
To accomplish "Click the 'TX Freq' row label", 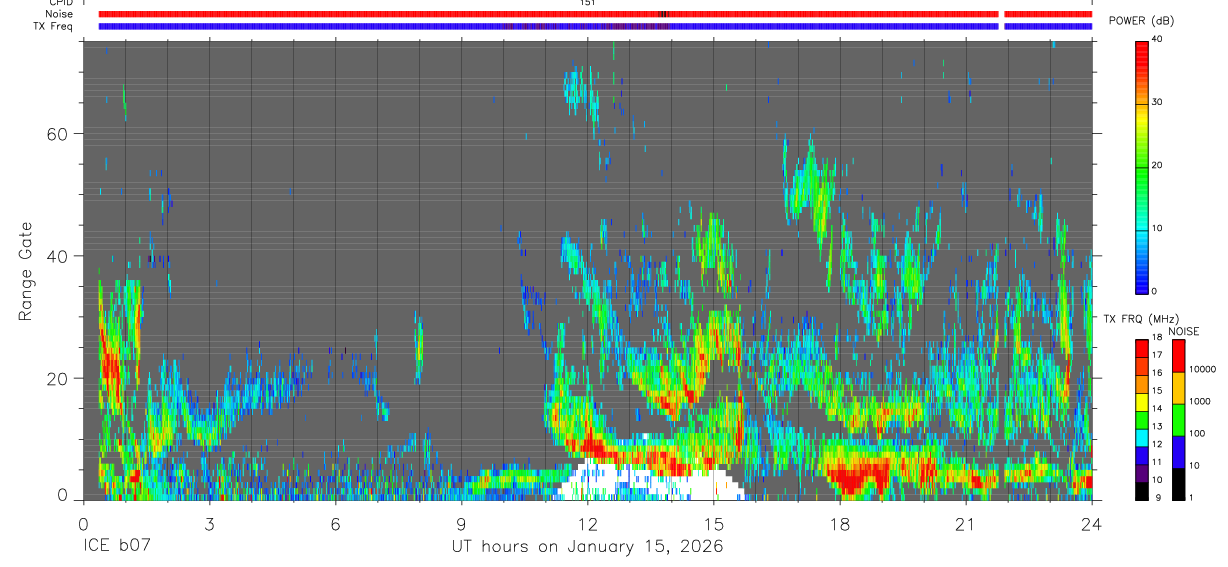I will click(x=54, y=26).
